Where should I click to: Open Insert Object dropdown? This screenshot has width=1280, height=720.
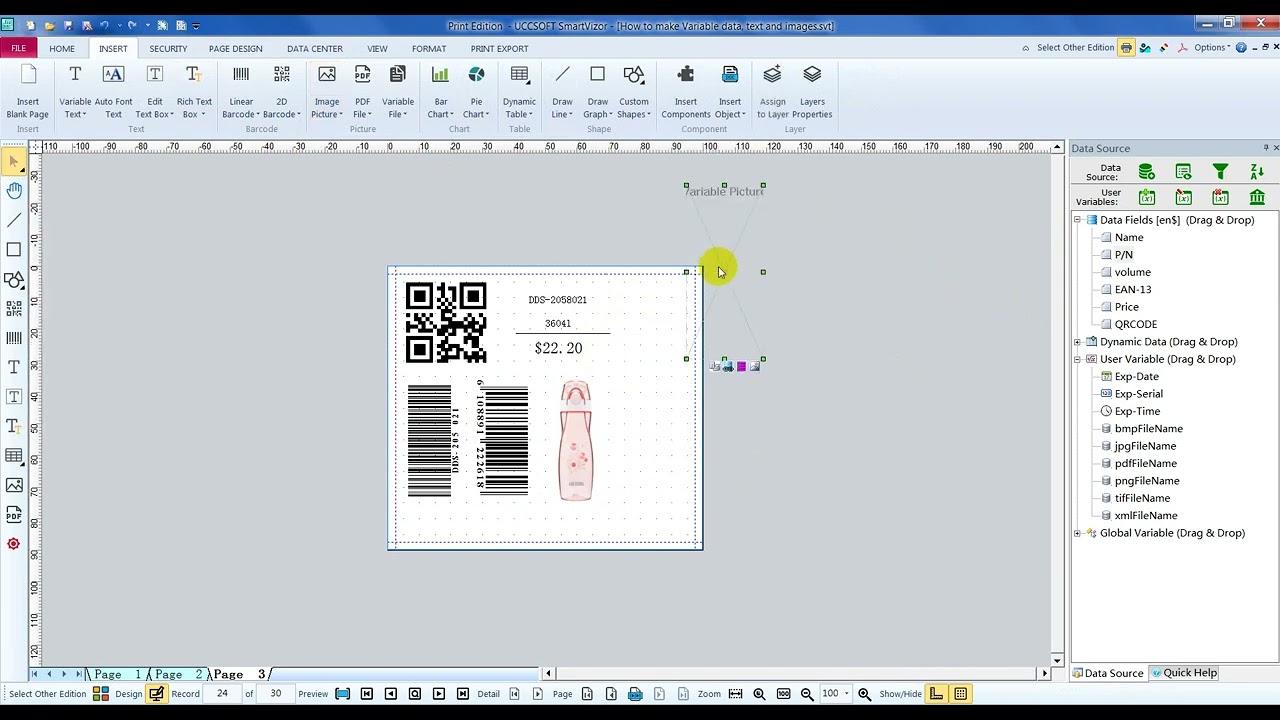click(730, 108)
